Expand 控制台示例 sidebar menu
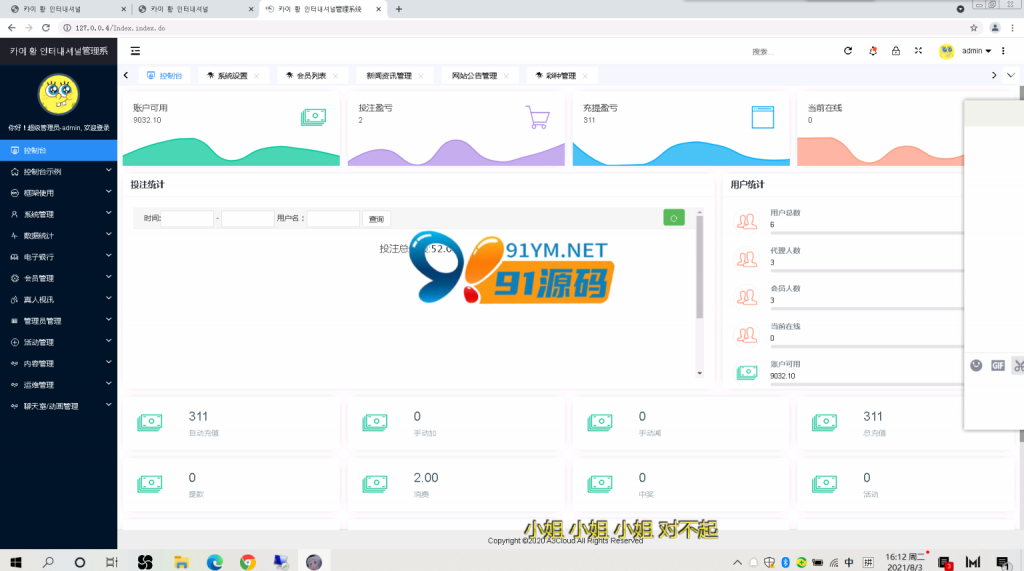The width and height of the screenshot is (1024, 571). point(59,171)
